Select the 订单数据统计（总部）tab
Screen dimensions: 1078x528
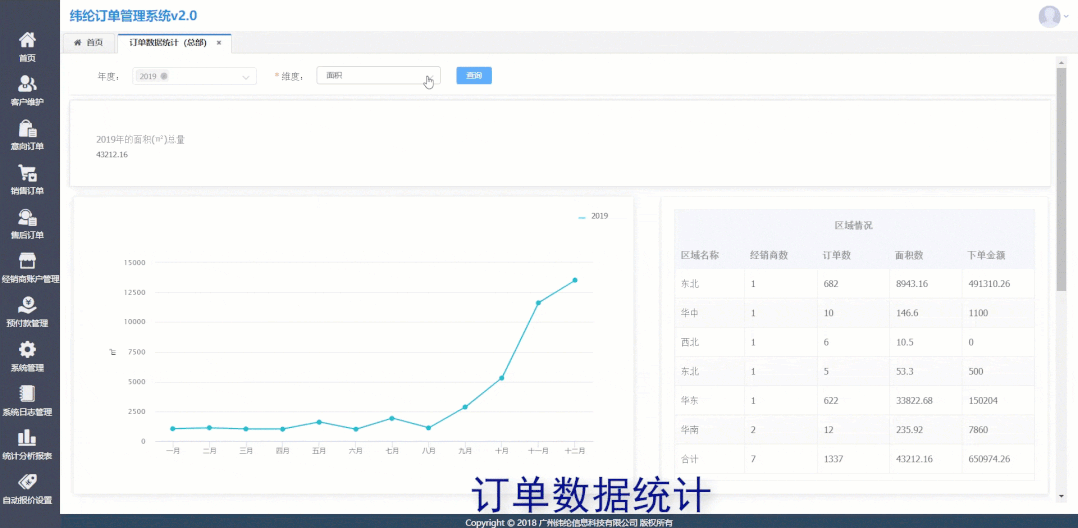point(168,43)
